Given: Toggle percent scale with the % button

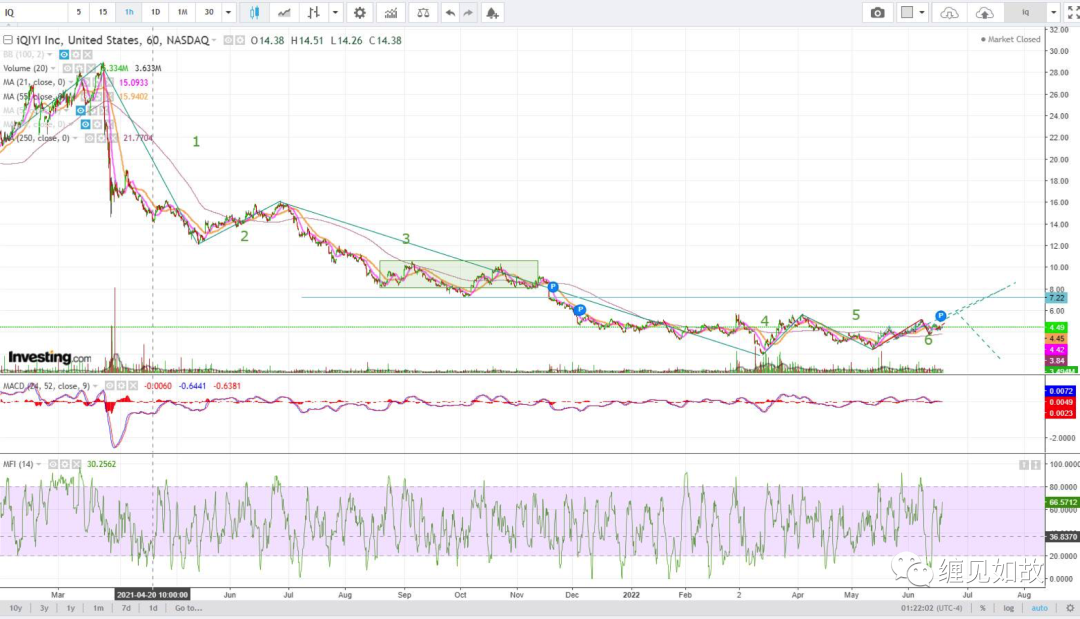Looking at the screenshot, I should tap(982, 608).
